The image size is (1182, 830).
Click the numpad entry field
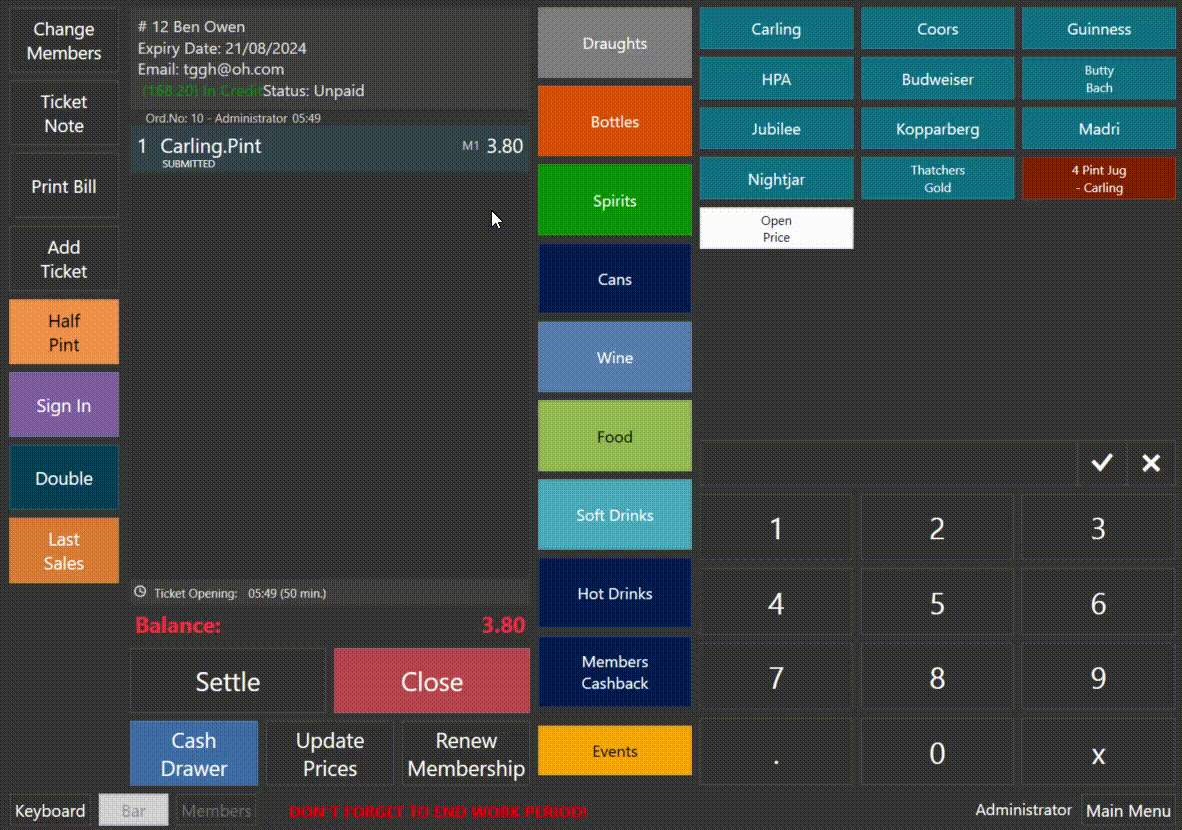(888, 464)
